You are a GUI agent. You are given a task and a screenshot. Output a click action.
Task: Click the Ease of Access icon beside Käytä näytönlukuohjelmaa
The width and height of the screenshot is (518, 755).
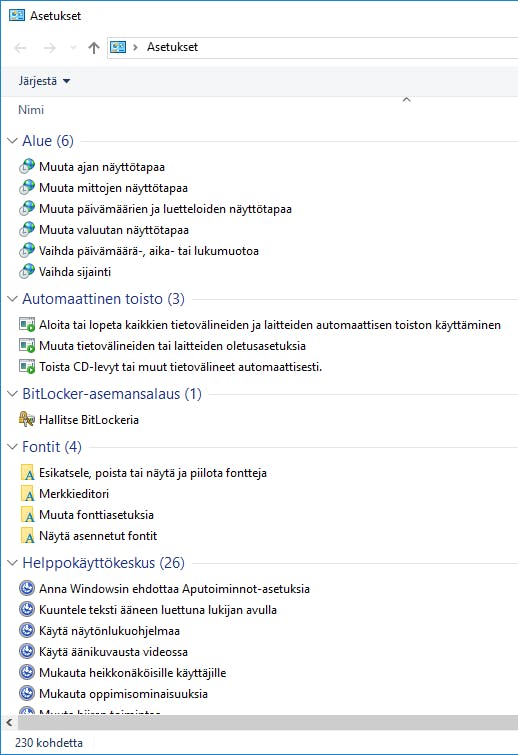coord(27,630)
